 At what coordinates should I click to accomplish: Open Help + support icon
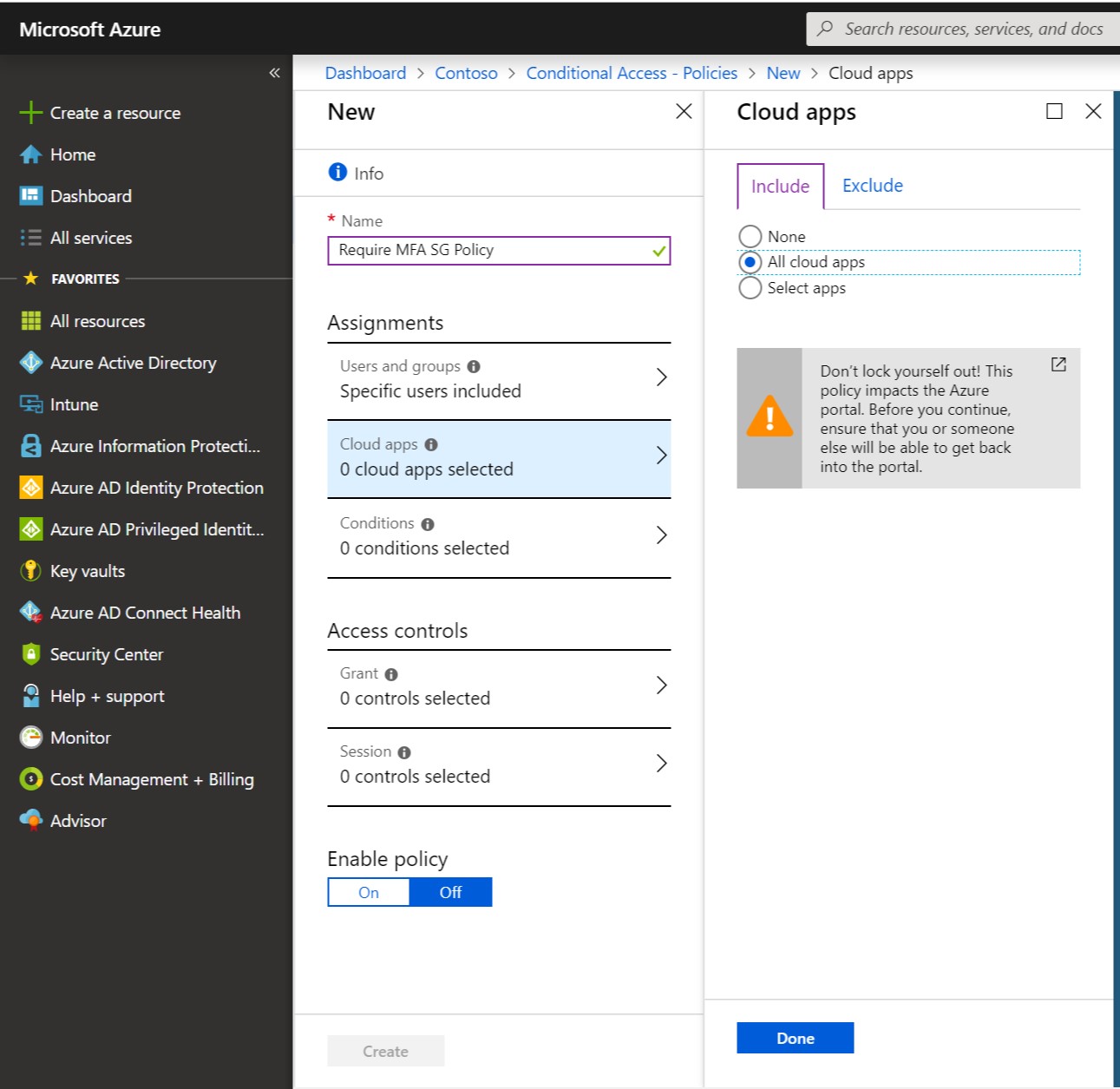pos(30,696)
